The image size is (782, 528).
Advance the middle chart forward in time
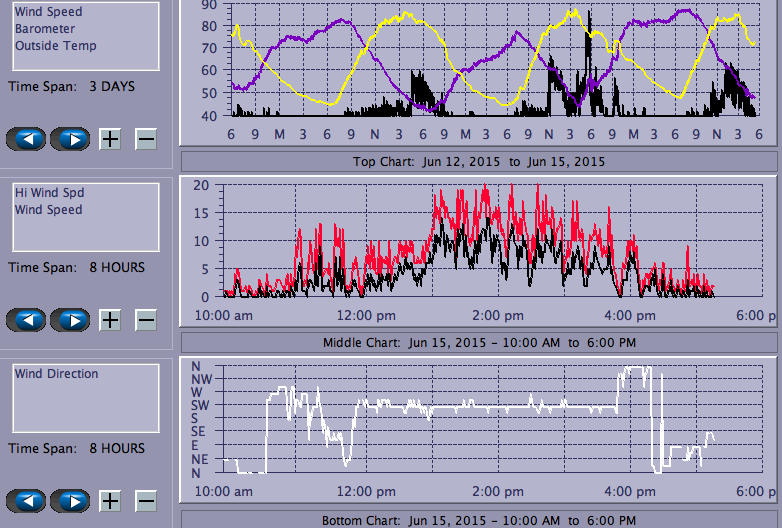point(70,320)
